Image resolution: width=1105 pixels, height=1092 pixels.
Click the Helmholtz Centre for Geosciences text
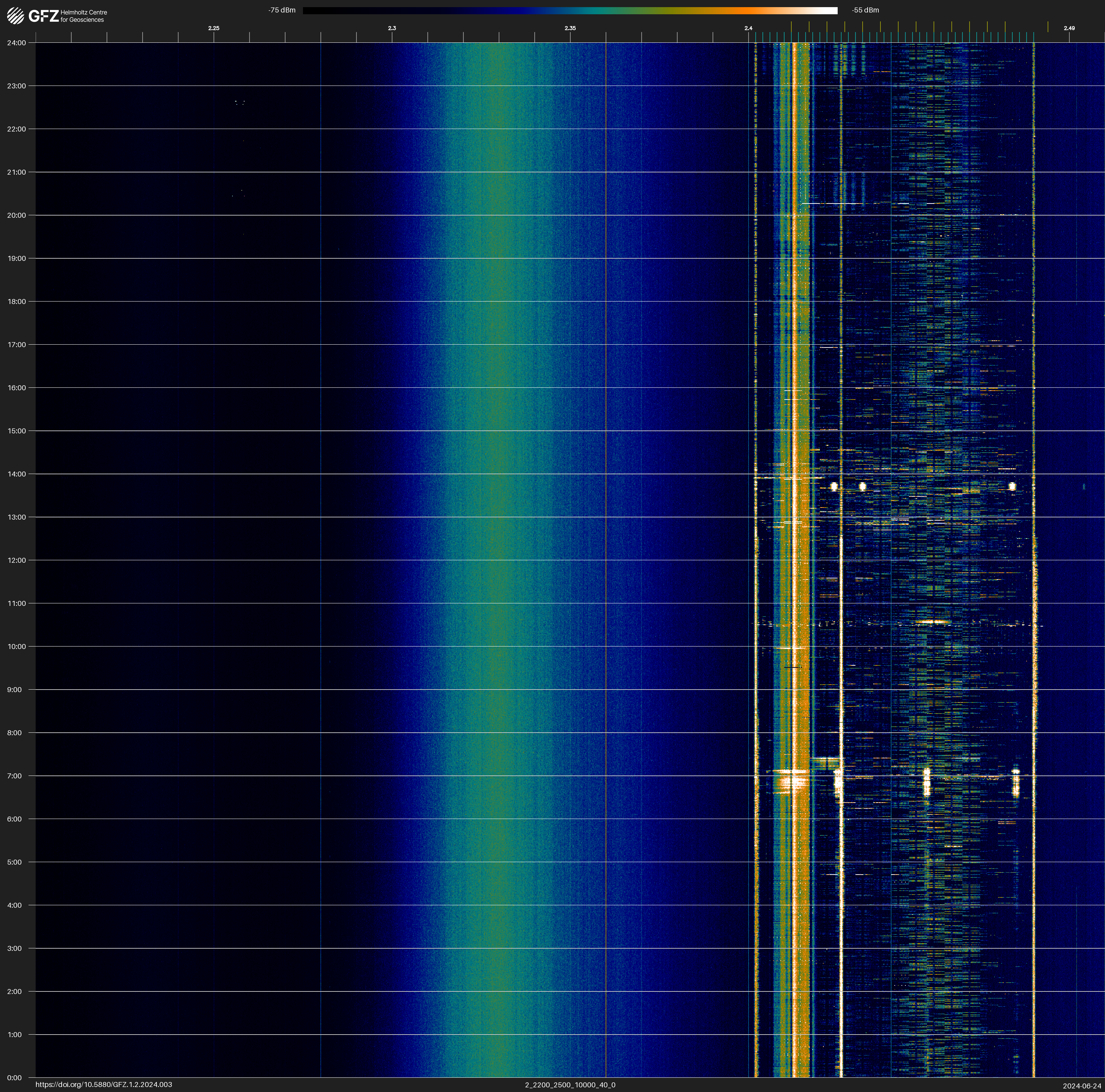click(83, 16)
